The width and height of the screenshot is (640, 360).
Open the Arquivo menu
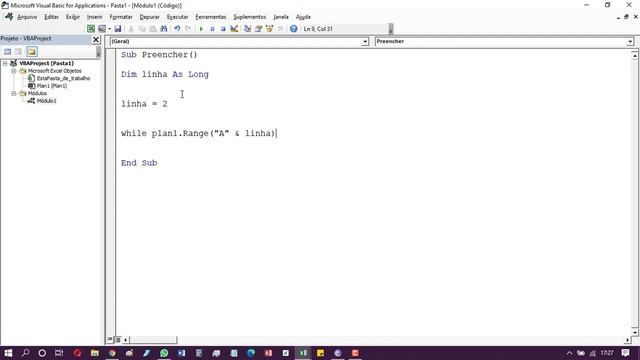(x=27, y=17)
